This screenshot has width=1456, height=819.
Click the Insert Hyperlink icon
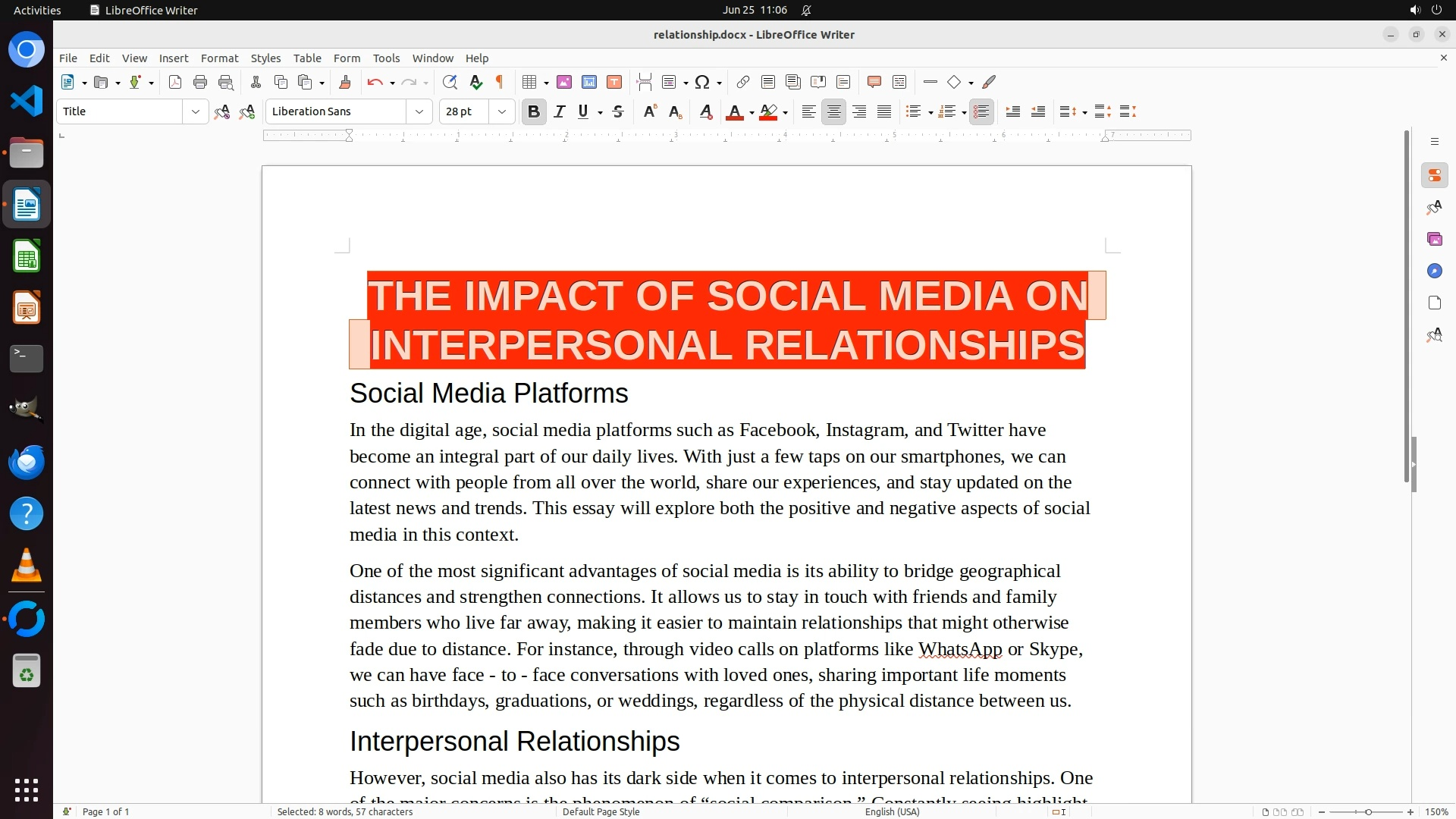coord(743,82)
